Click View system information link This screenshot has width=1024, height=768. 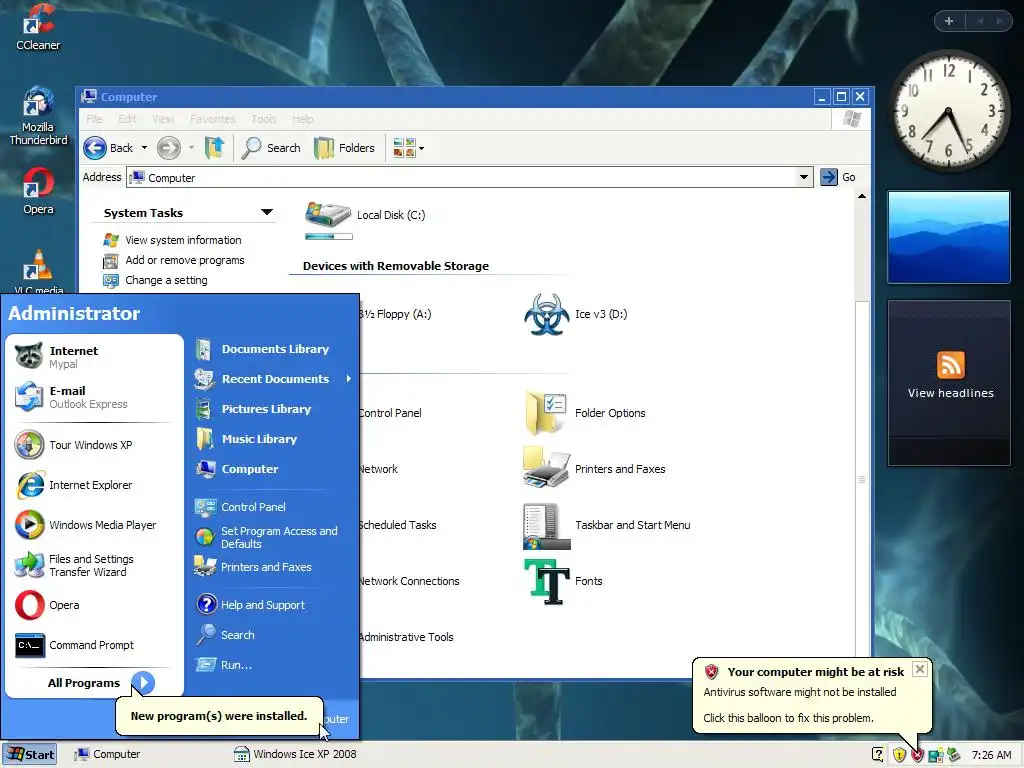coord(183,240)
